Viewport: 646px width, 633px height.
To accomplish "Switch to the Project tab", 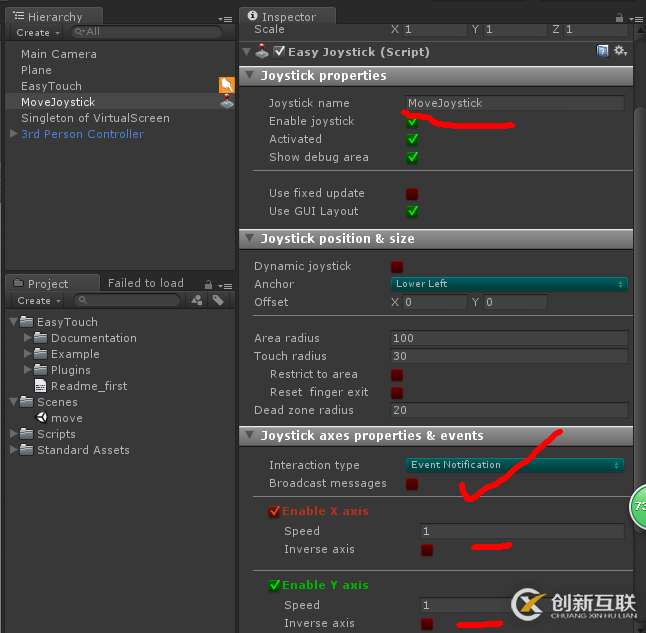I will click(x=53, y=284).
